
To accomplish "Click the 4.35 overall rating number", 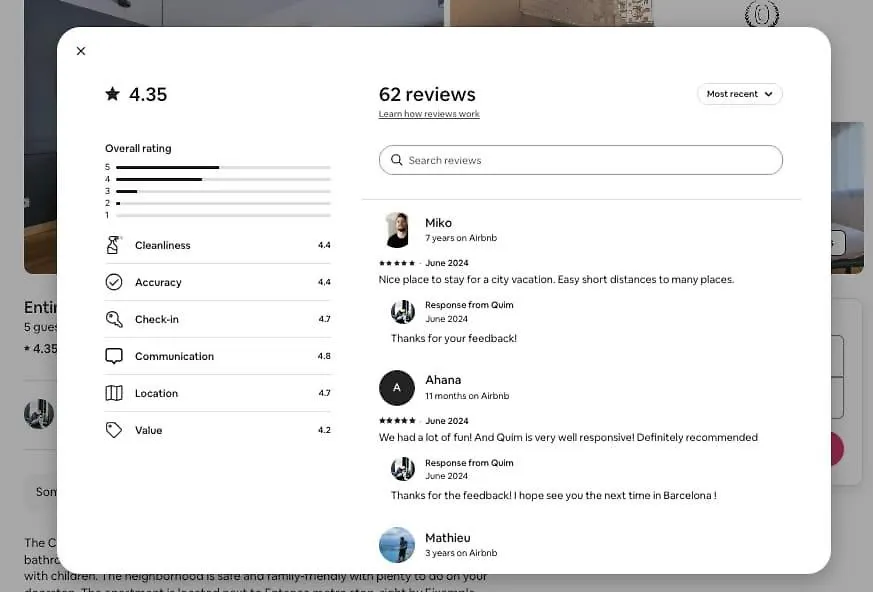I will (148, 94).
